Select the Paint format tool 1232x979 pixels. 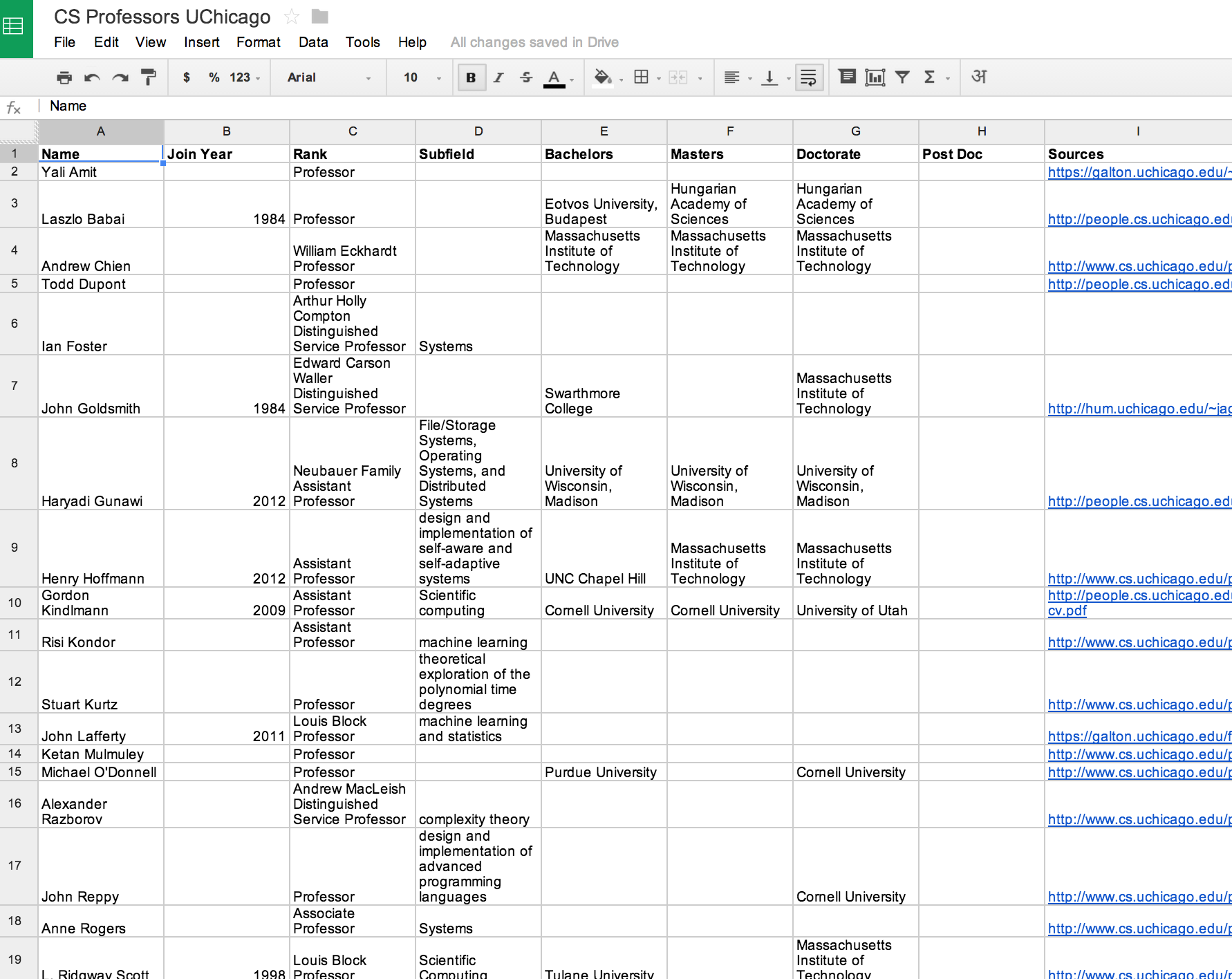click(148, 77)
